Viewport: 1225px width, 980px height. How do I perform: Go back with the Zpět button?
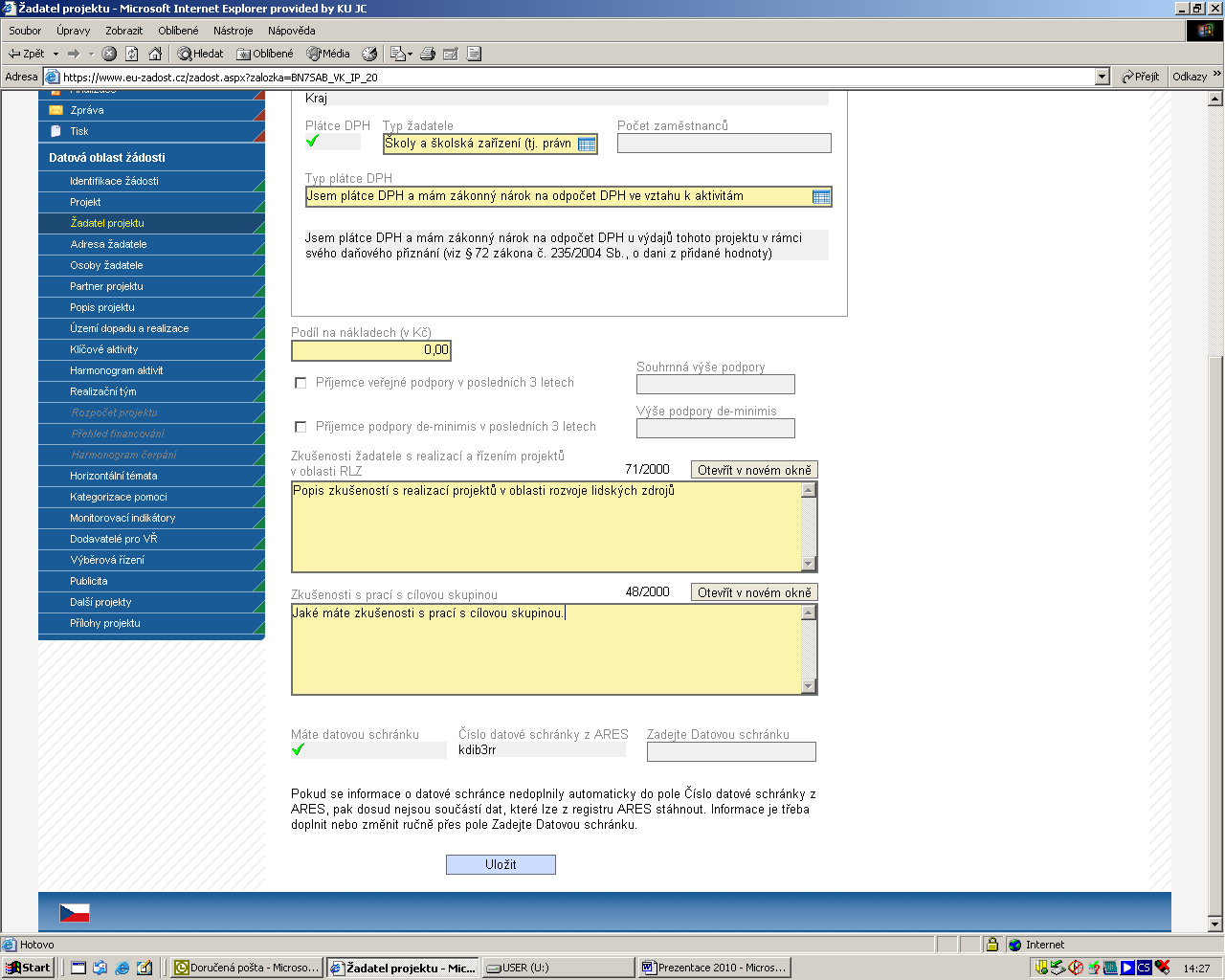pyautogui.click(x=27, y=54)
